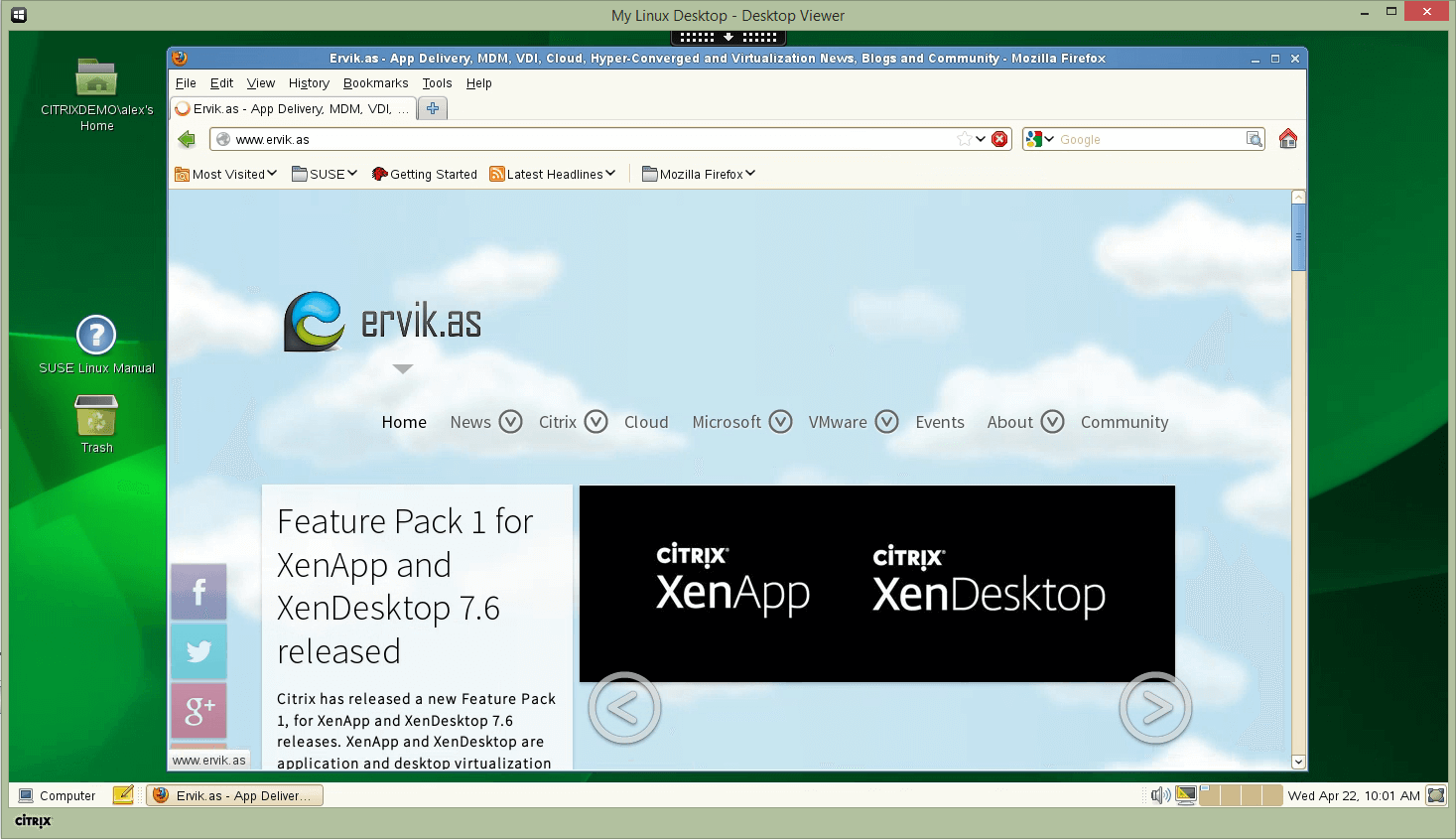Click the search magnifier in Google box
The height and width of the screenshot is (839, 1456).
point(1255,139)
